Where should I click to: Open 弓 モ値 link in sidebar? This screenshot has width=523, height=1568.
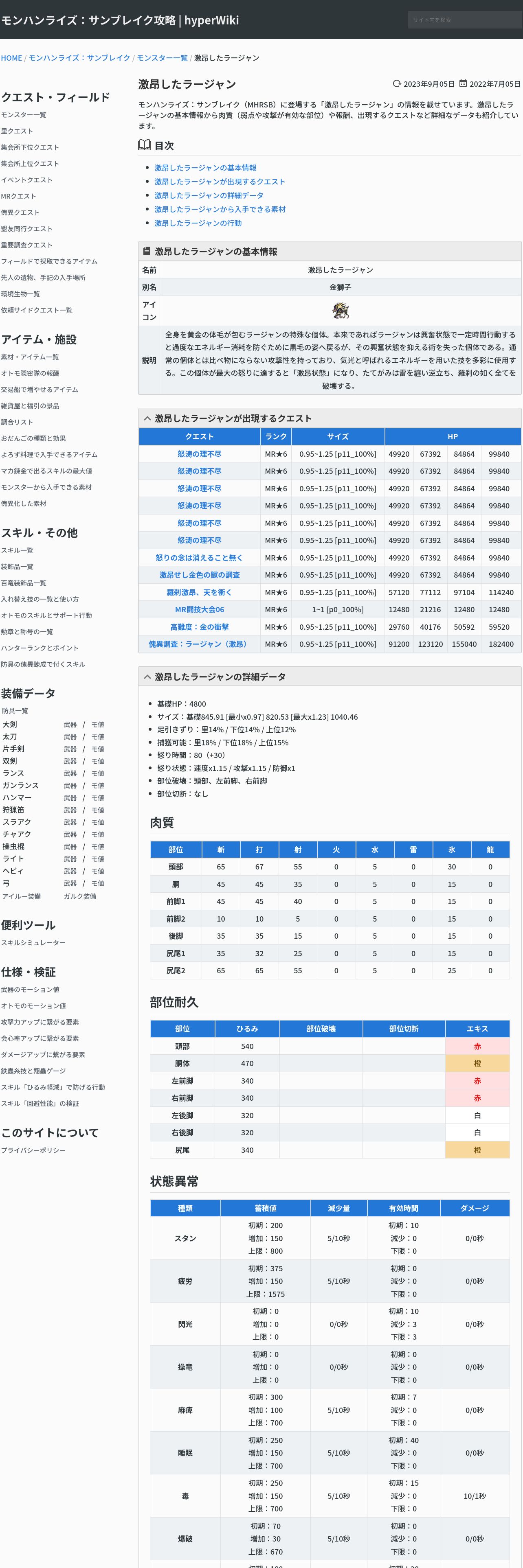[97, 883]
